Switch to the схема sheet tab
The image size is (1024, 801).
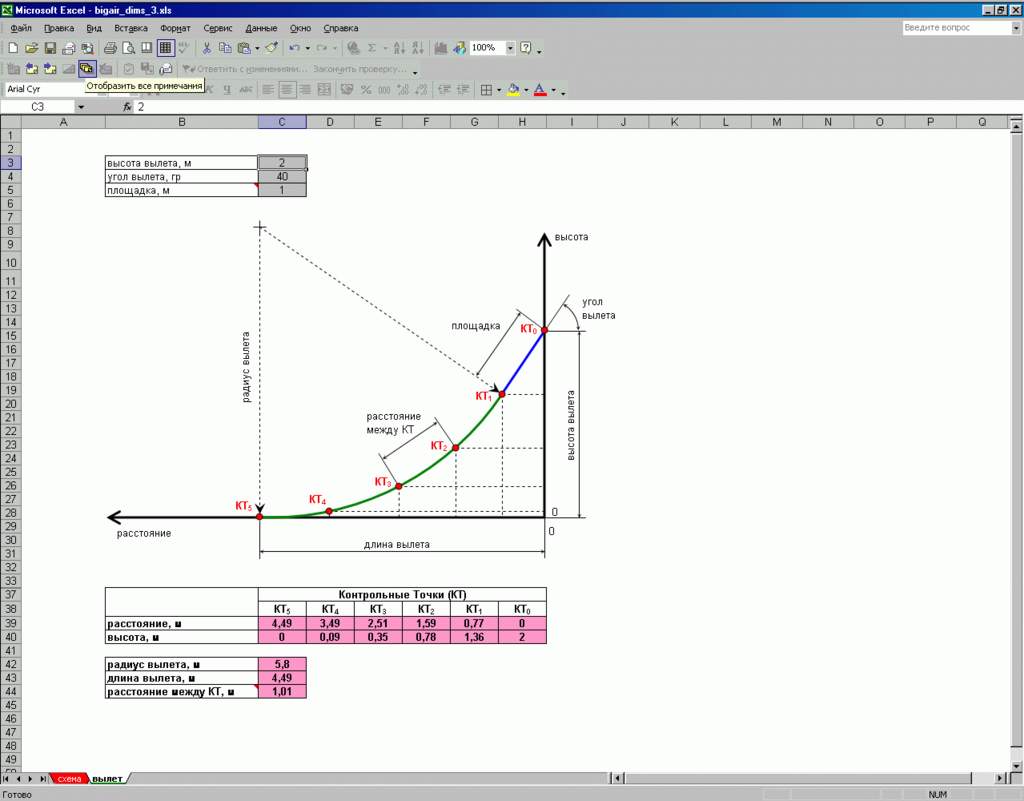[69, 778]
